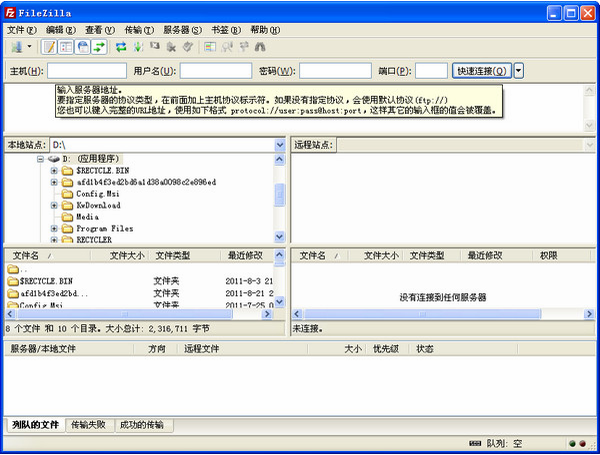Toggle remote directory tree display icon
The image size is (600, 455).
[82, 47]
